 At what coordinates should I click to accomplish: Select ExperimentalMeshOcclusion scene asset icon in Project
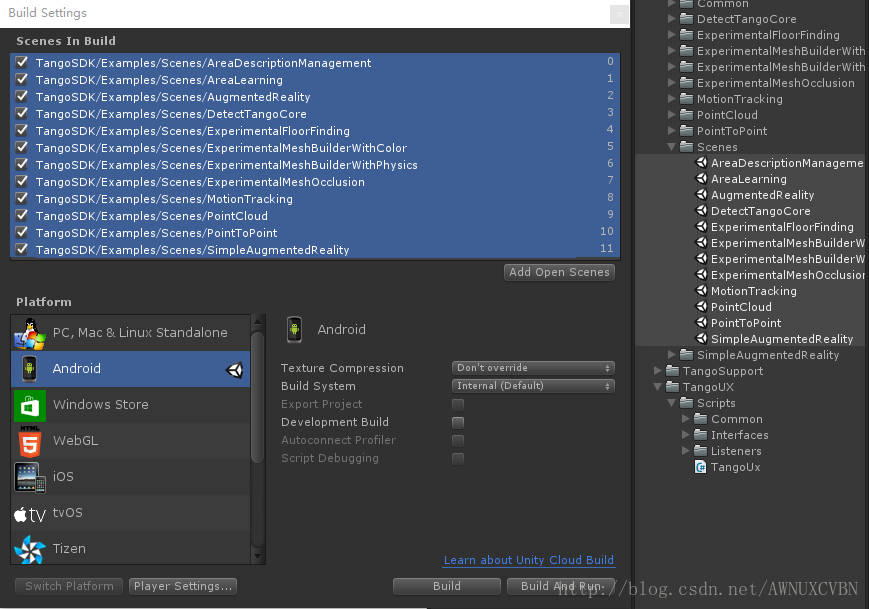[702, 275]
